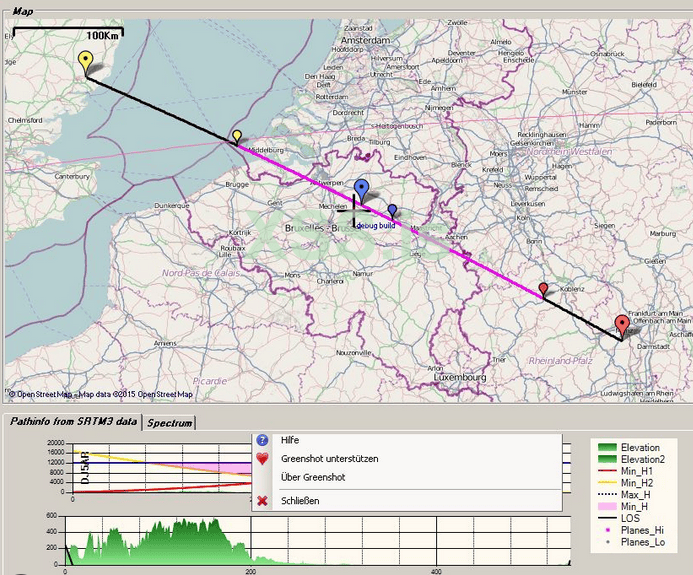Choose Über Greenshot from the context menu
Image resolution: width=693 pixels, height=575 pixels.
313,477
